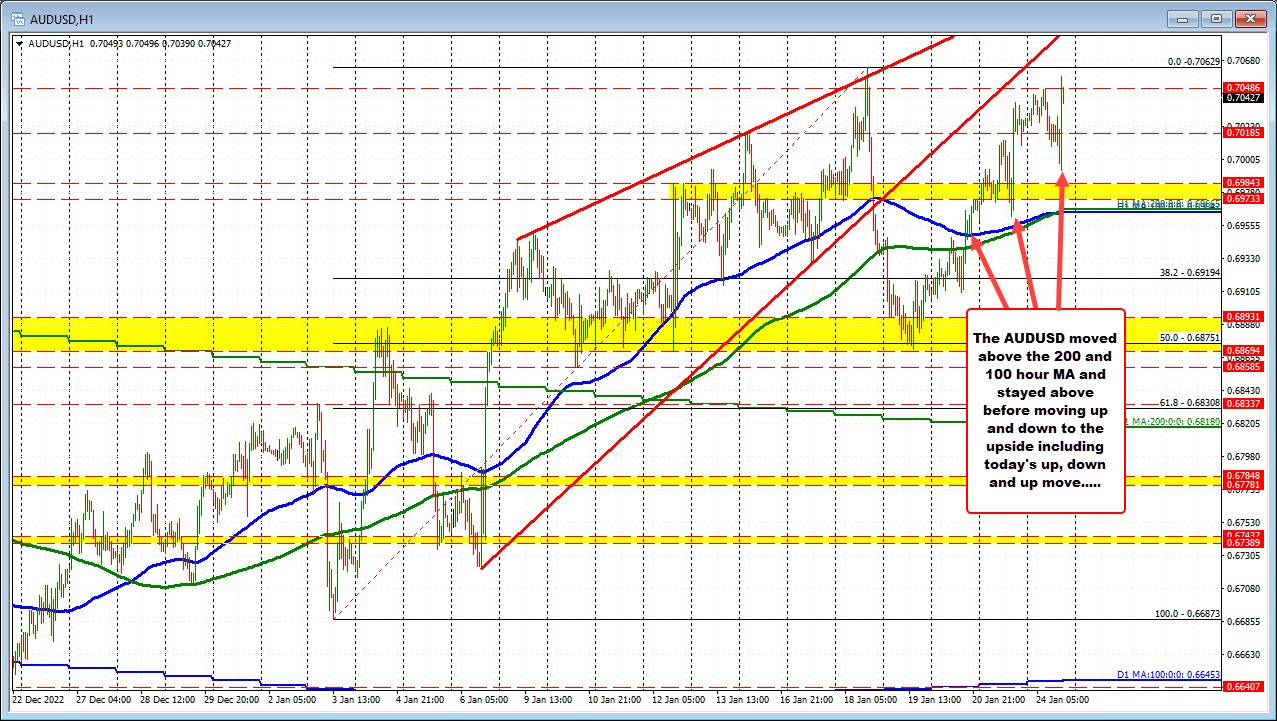Click the red 0.68931 price level label
1277x721 pixels.
[1244, 317]
